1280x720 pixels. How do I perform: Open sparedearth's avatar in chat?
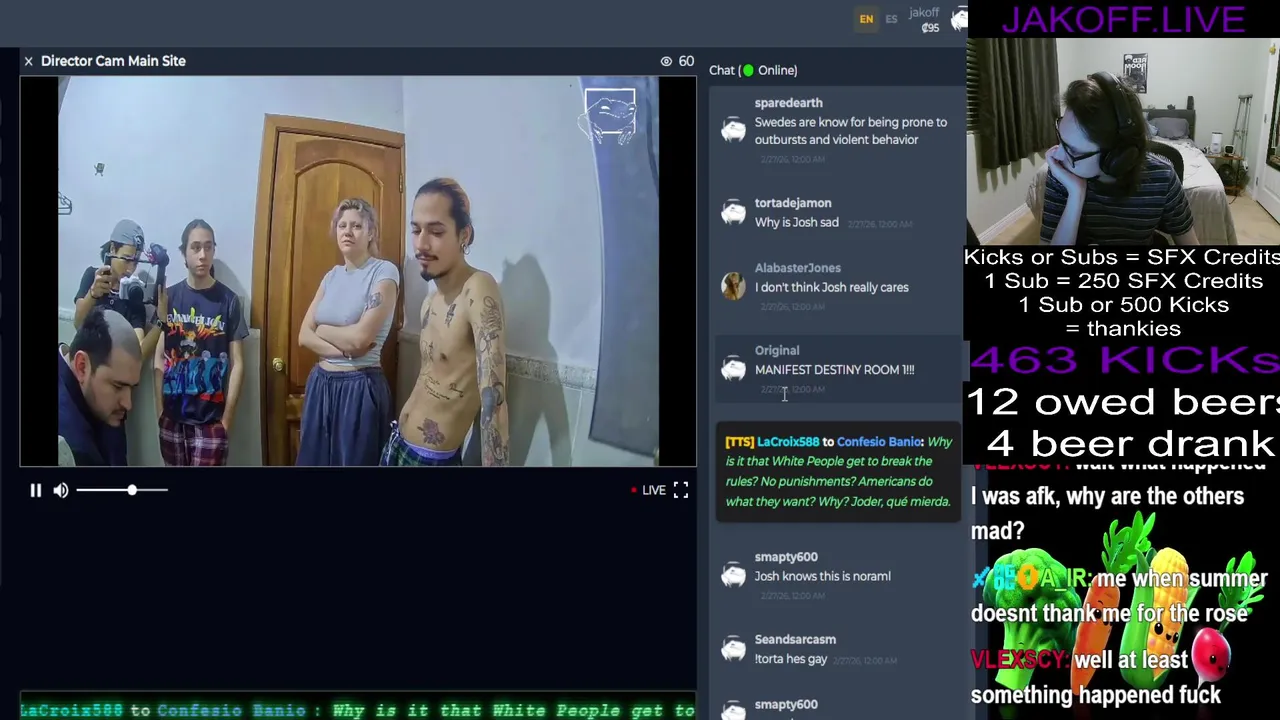pos(734,130)
